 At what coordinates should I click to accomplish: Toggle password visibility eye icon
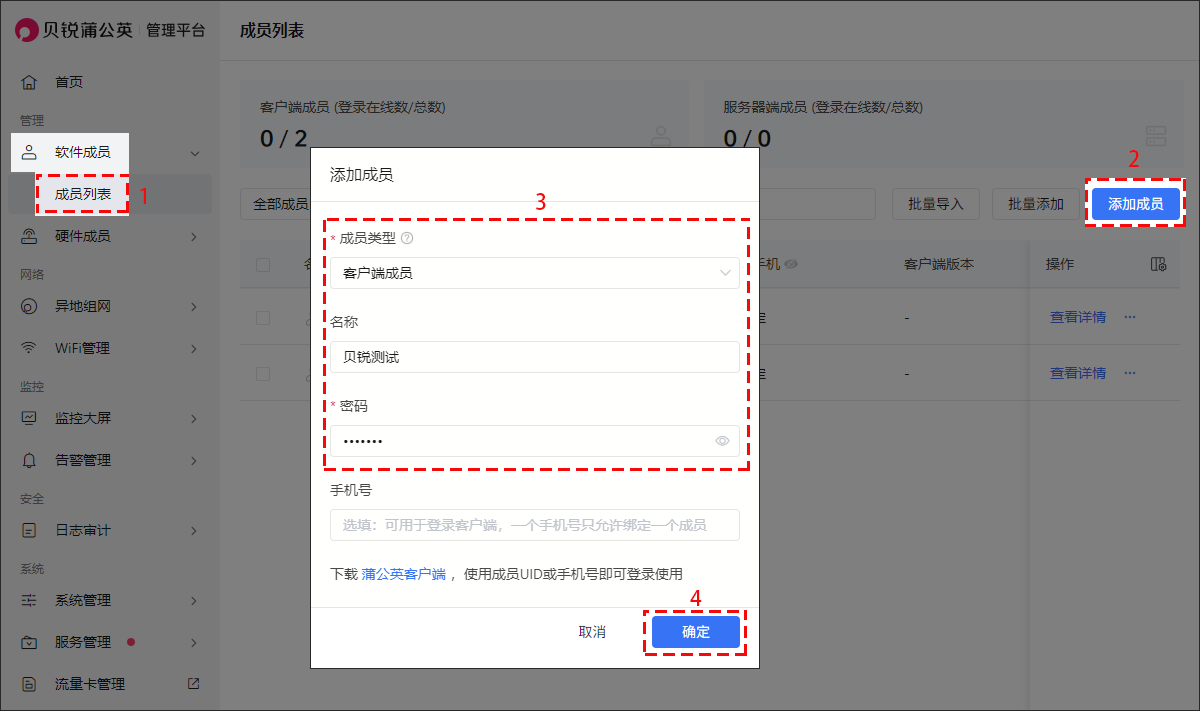(x=722, y=441)
